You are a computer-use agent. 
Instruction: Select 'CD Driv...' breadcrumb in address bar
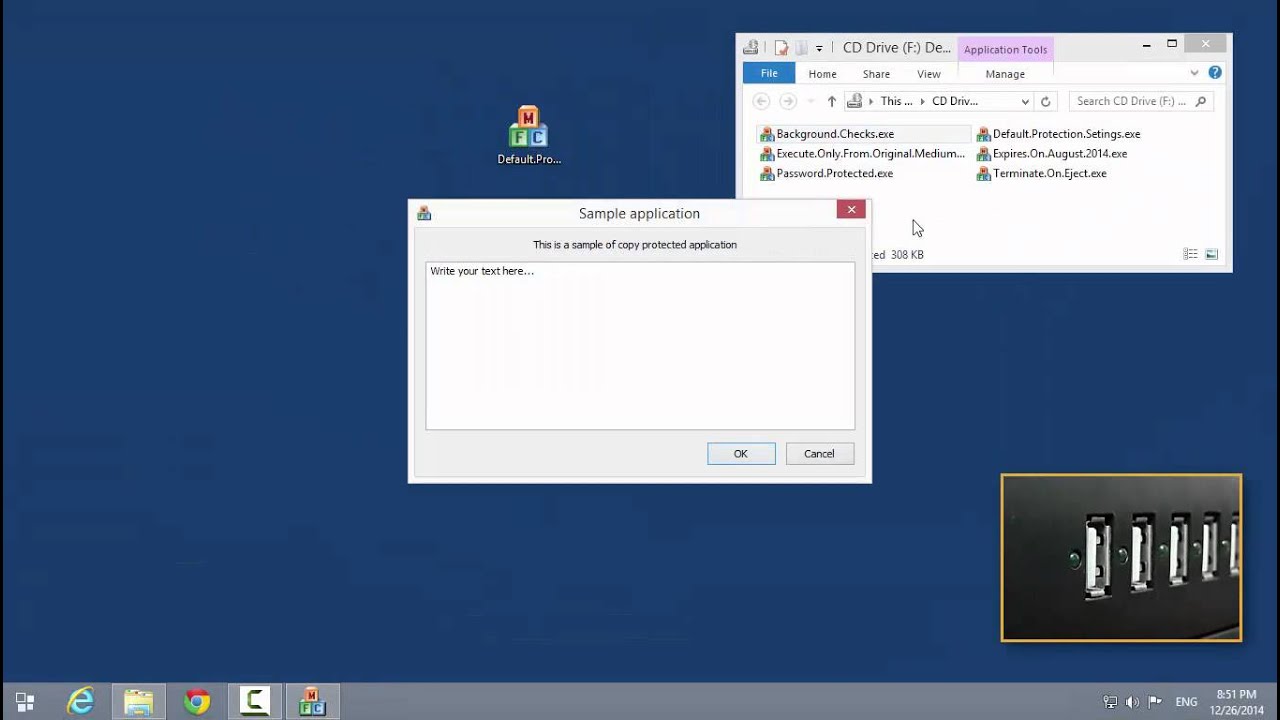pos(955,101)
